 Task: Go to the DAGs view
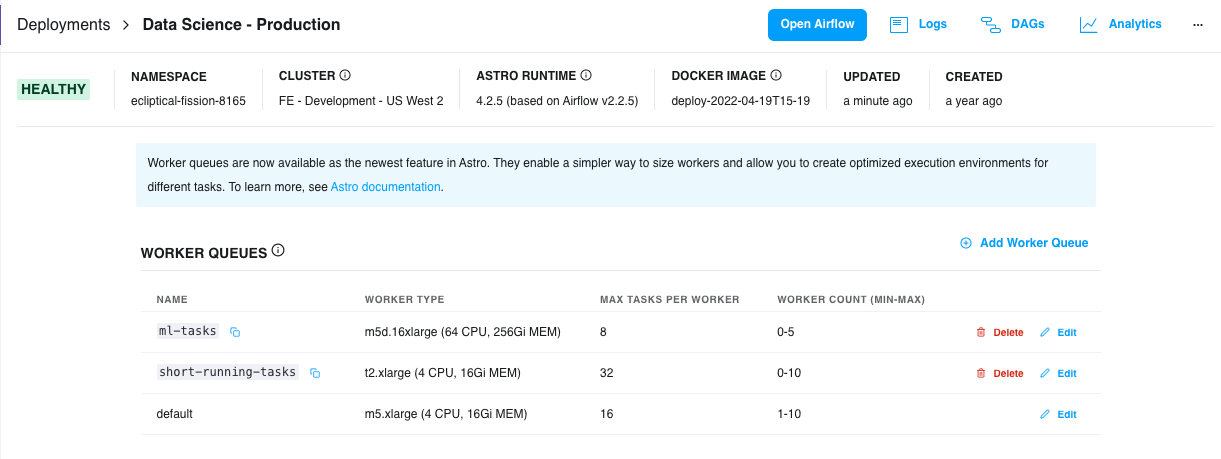pyautogui.click(x=1012, y=24)
